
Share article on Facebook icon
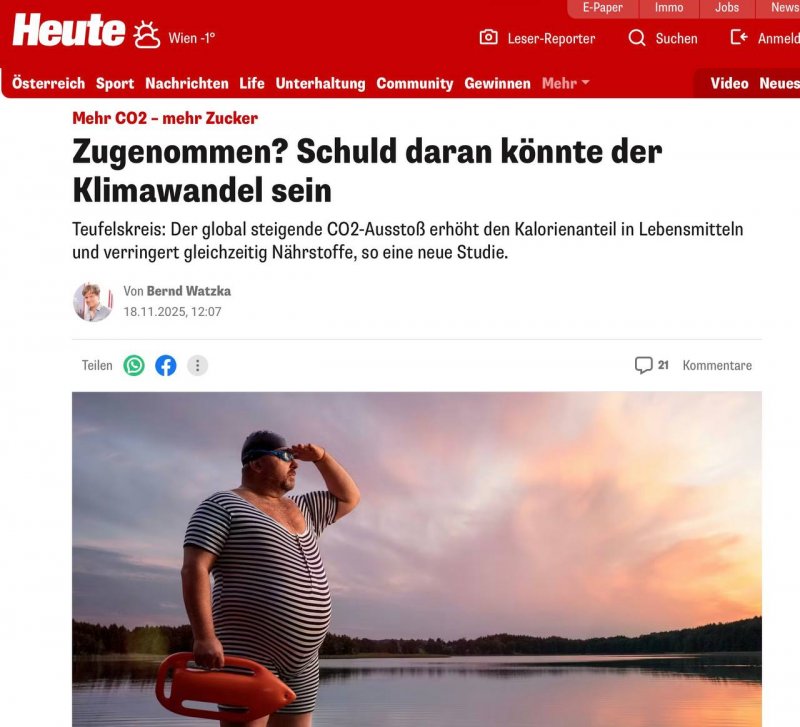(166, 365)
